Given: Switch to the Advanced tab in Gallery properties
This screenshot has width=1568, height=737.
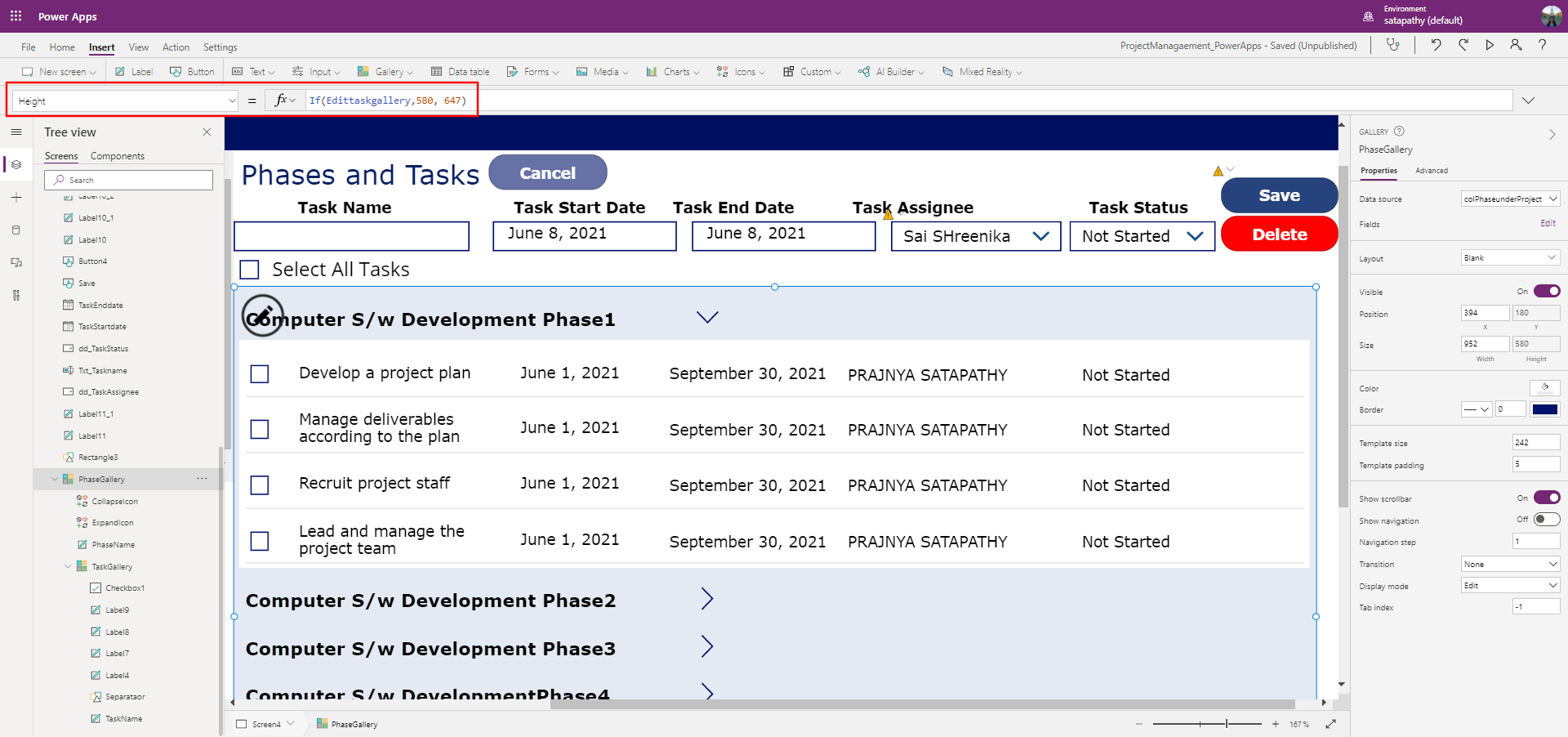Looking at the screenshot, I should click(1432, 171).
